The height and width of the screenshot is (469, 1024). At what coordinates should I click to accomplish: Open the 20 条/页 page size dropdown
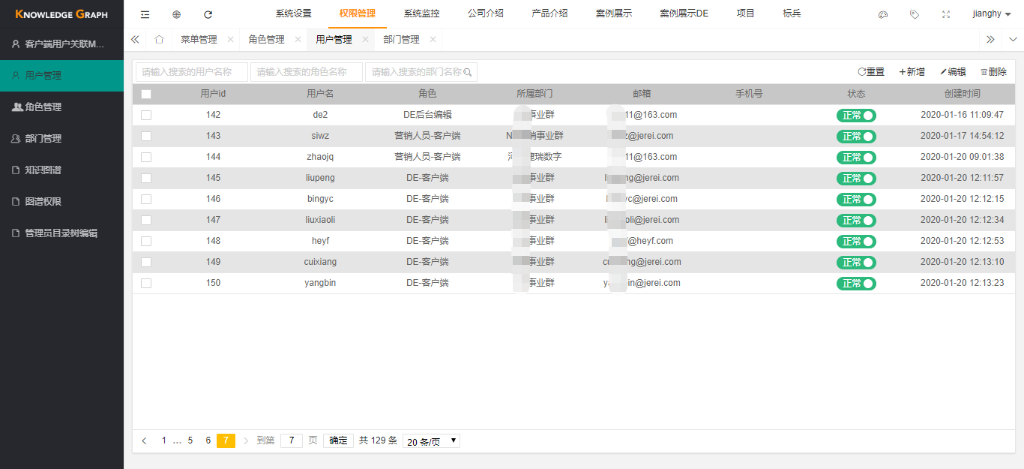tap(432, 441)
